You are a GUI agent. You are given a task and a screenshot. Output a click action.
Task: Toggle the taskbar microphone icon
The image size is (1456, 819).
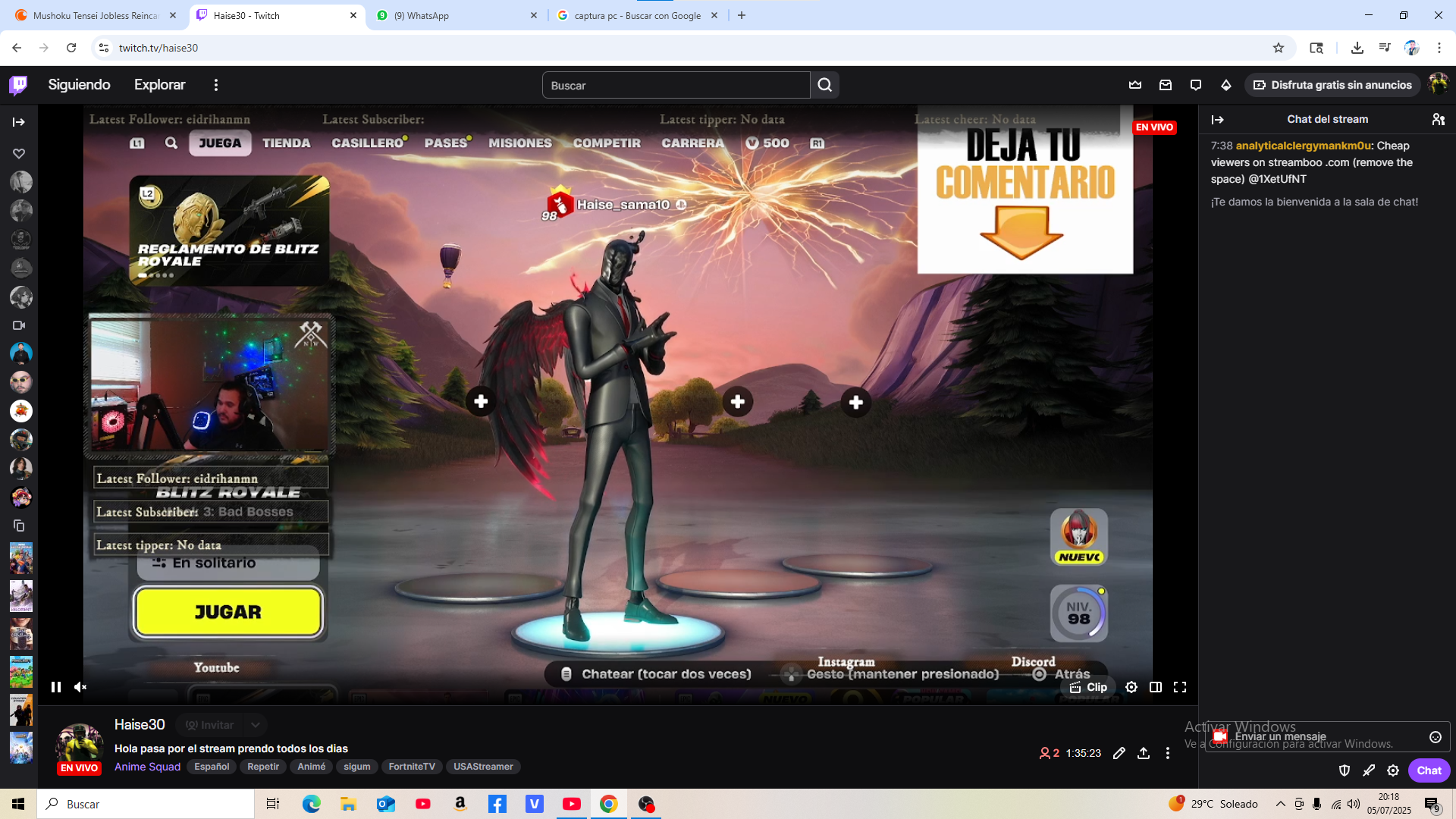(1317, 804)
